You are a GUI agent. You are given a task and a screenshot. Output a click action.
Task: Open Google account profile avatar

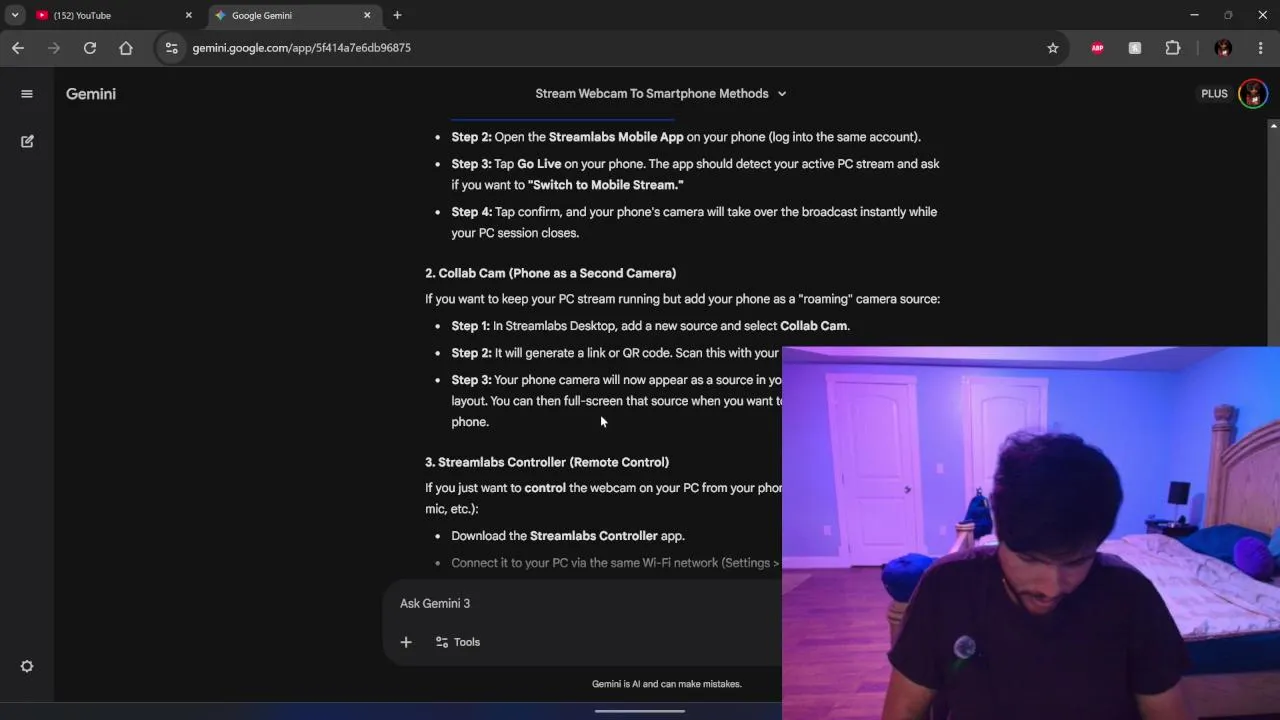click(x=1253, y=94)
